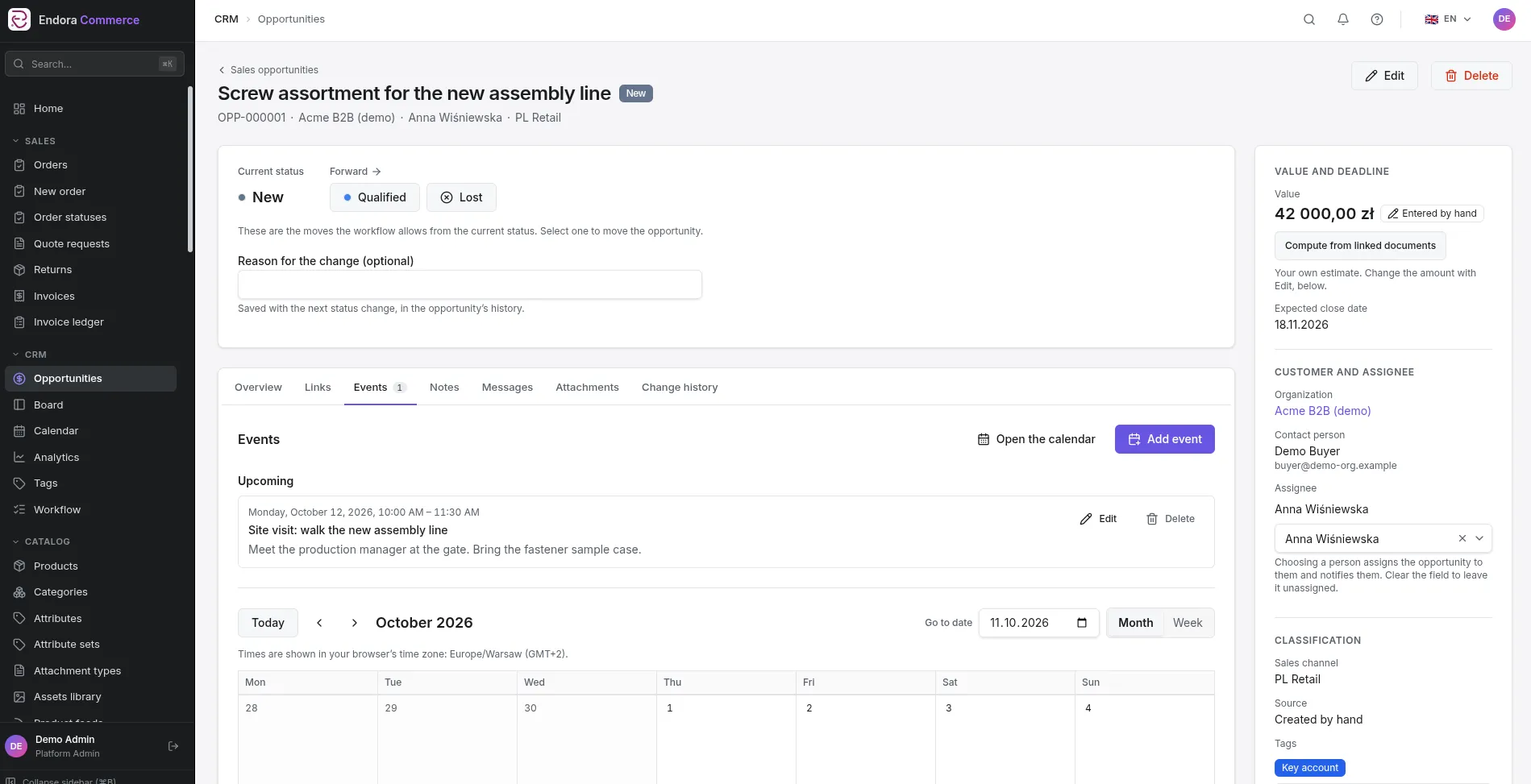The height and width of the screenshot is (784, 1531).
Task: Switch to the Links tab
Action: 318,388
